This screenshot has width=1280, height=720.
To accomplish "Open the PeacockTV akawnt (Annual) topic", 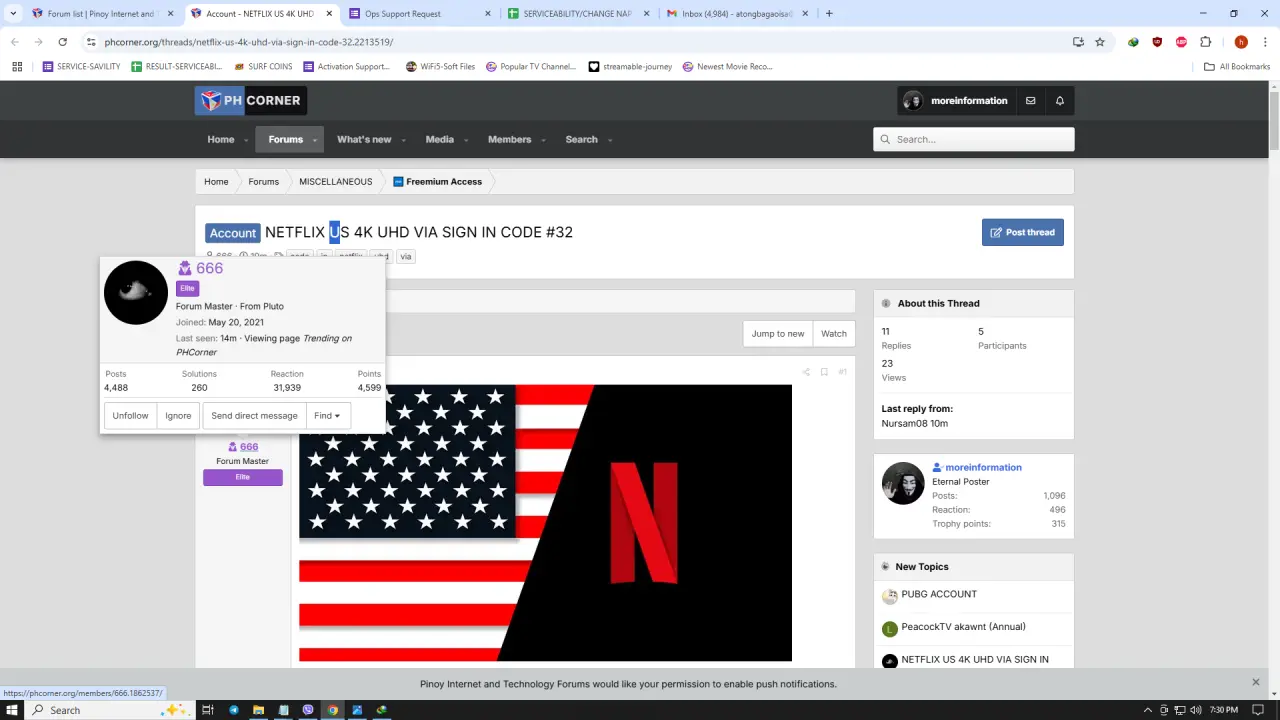I will point(963,627).
